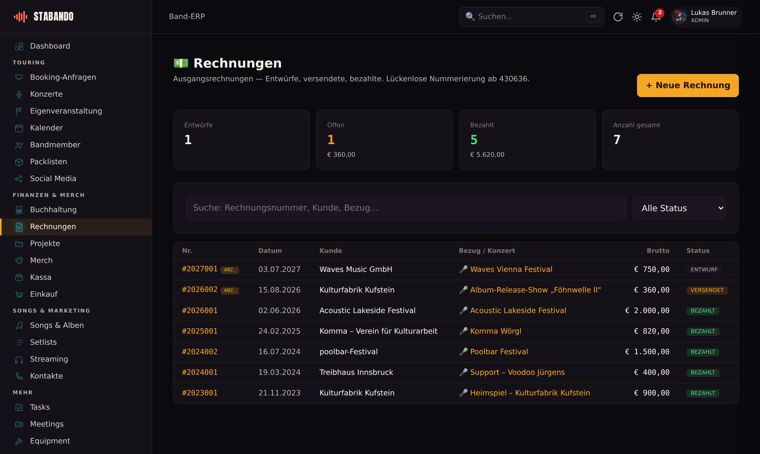The height and width of the screenshot is (454, 760).
Task: Open Album-Release-Show Föhnwelle II link
Action: 535,290
